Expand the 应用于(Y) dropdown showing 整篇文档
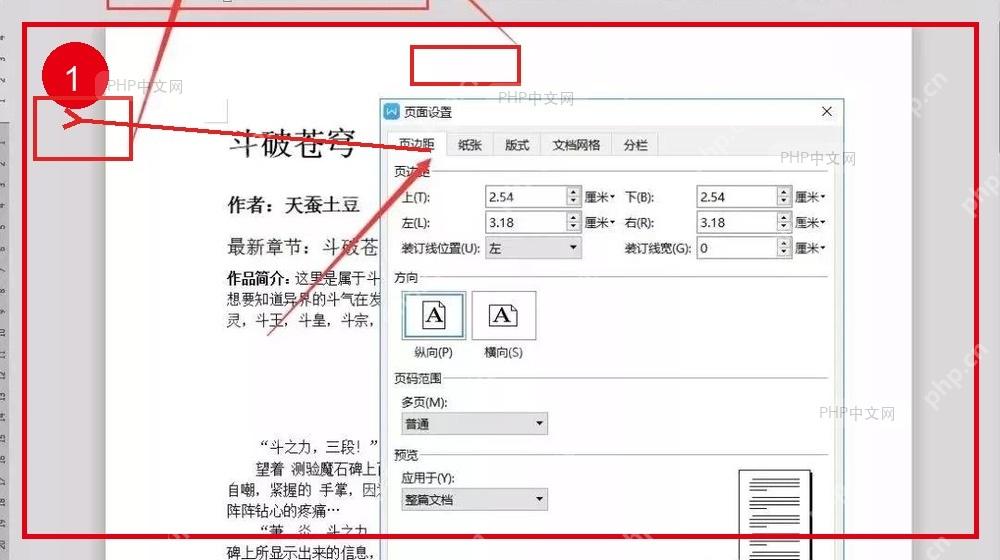1000x560 pixels. point(474,499)
